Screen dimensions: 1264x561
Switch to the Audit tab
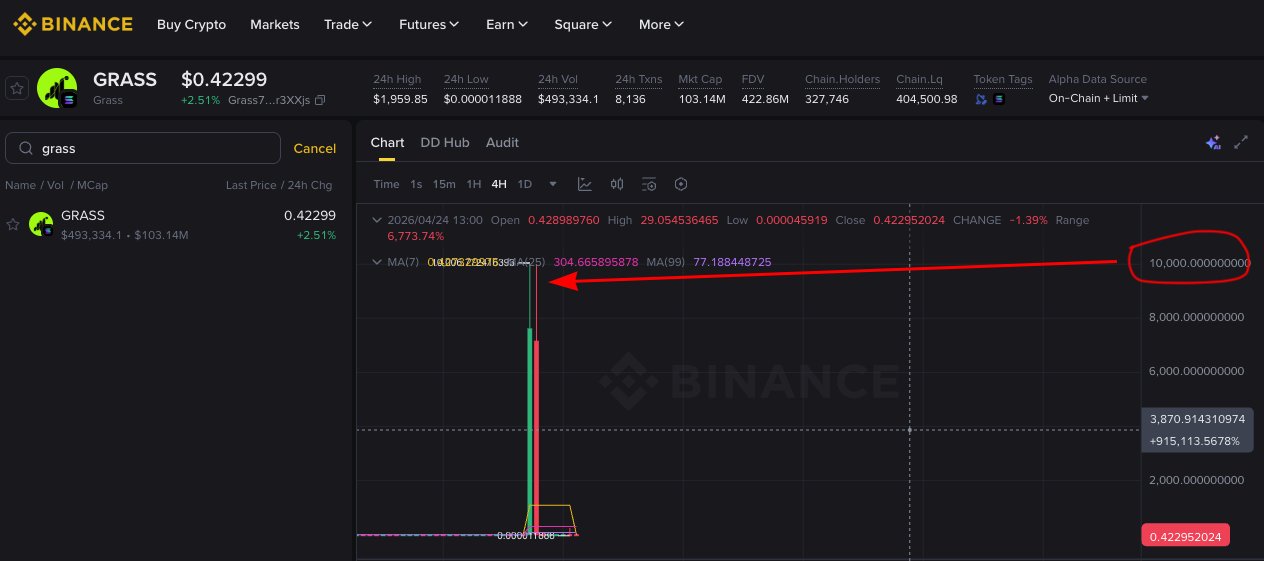click(x=502, y=142)
